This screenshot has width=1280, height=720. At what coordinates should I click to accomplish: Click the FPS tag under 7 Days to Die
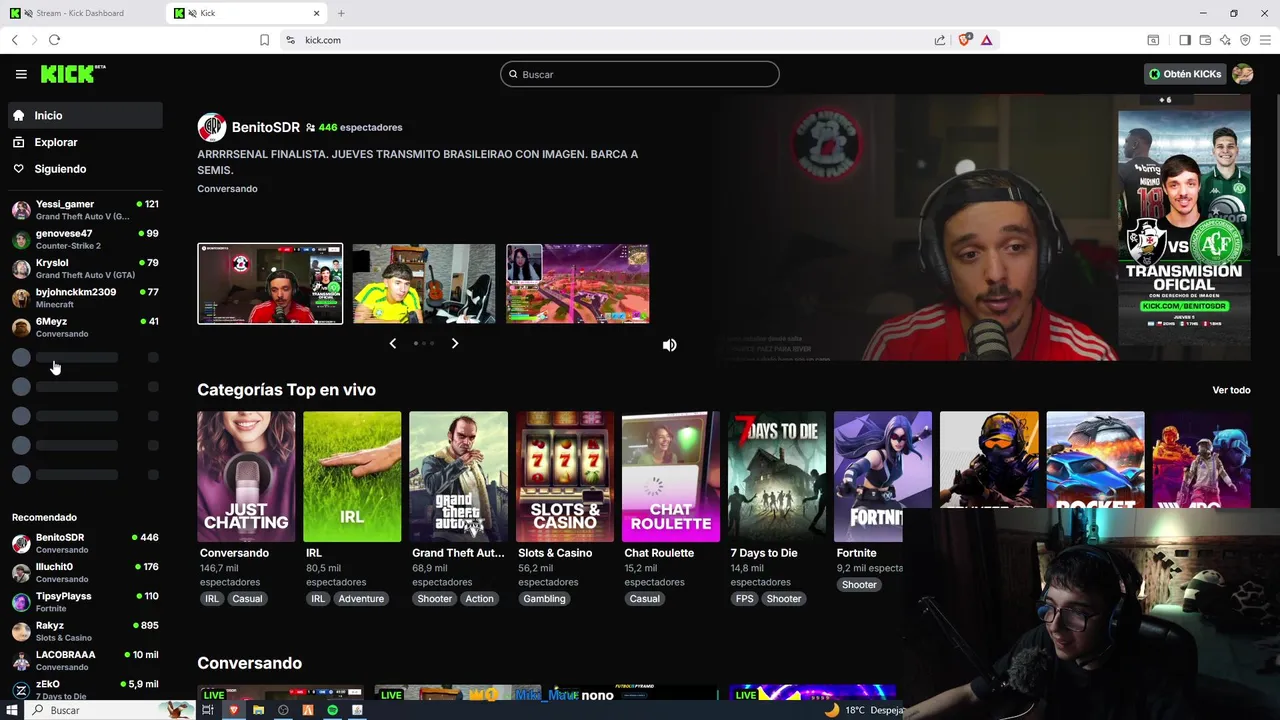click(x=744, y=599)
